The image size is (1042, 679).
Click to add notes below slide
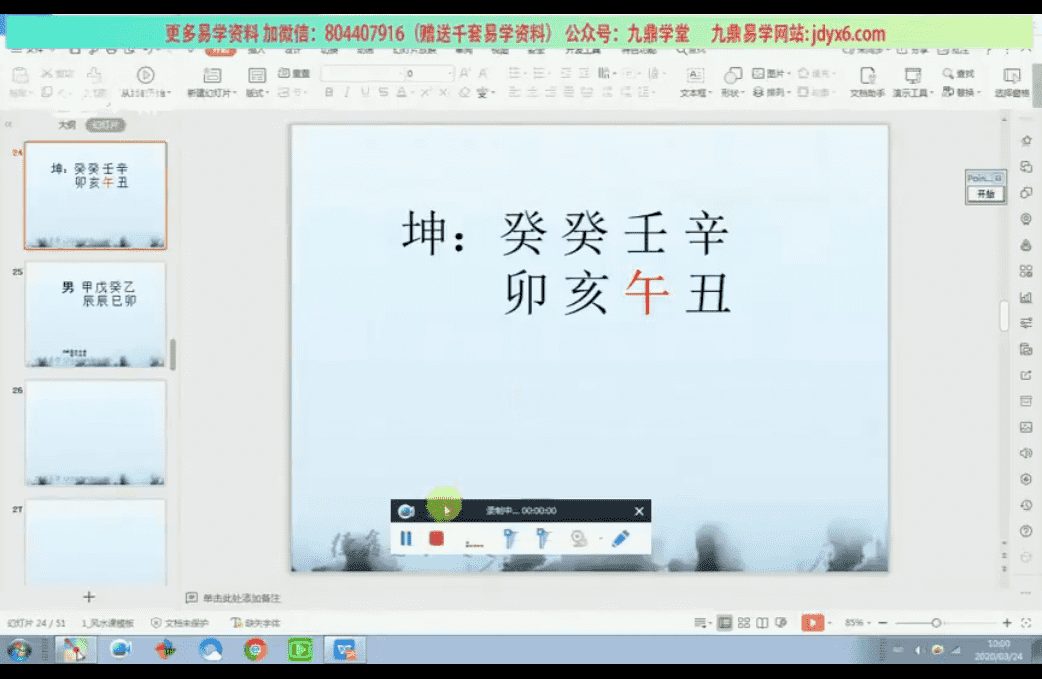coord(240,598)
